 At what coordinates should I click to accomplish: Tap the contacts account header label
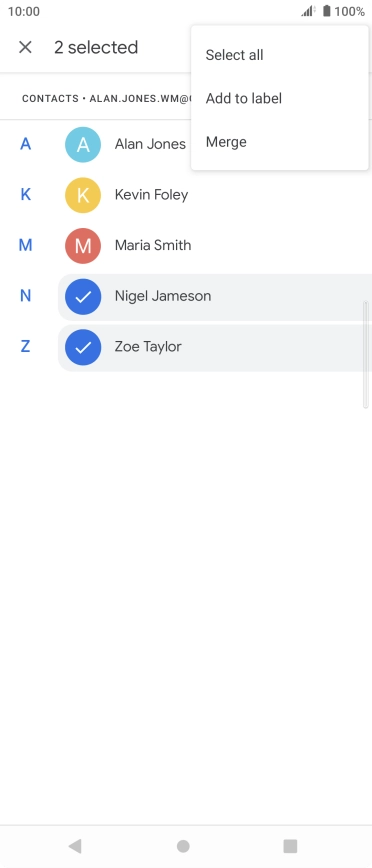[x=106, y=99]
